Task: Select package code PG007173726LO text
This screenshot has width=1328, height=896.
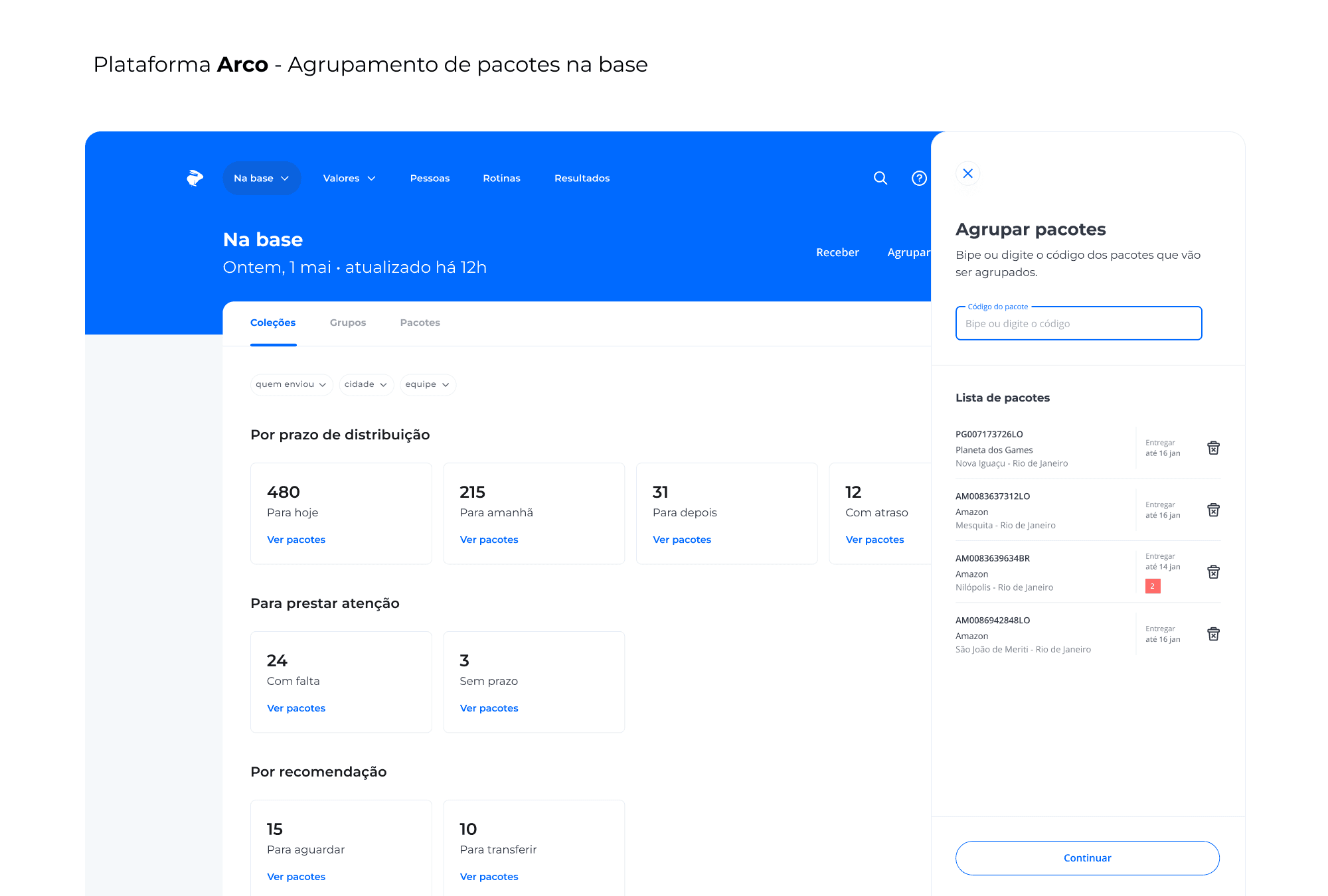Action: [989, 434]
